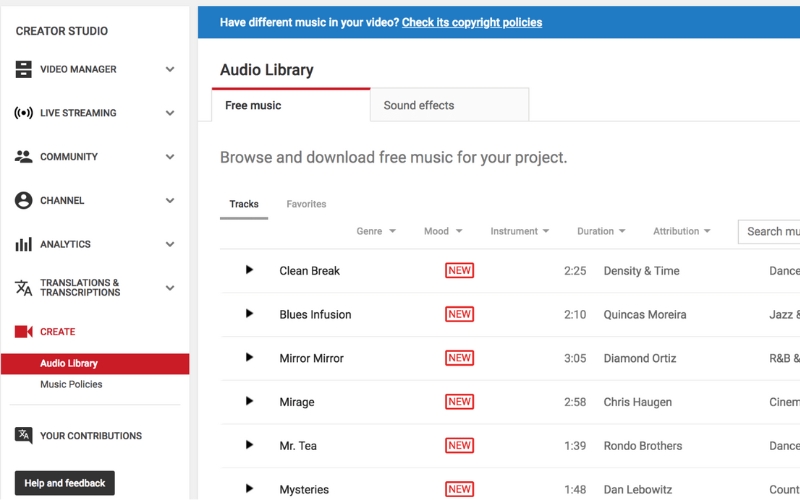Play the Blues Infusion track
Screen dimensions: 800x500
[x=249, y=313]
